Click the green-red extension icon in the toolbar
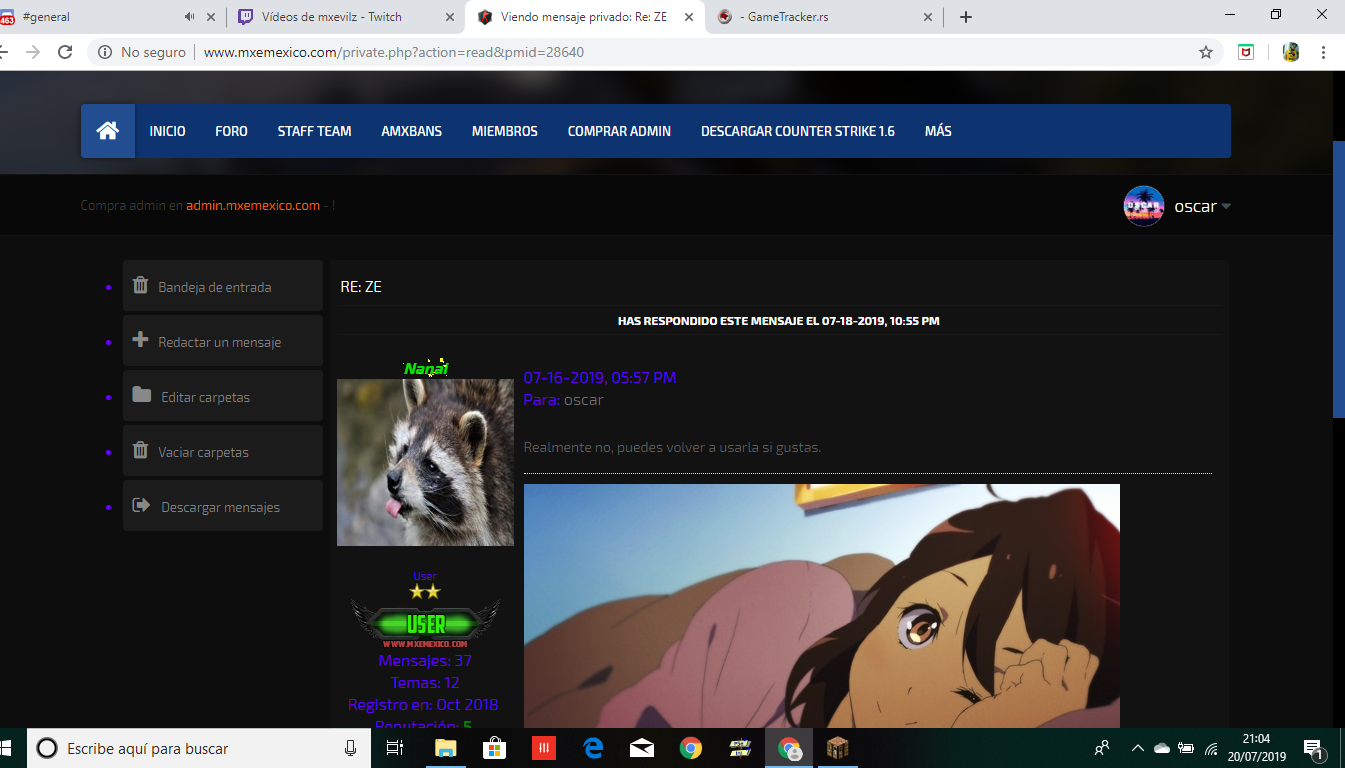 pos(1246,52)
